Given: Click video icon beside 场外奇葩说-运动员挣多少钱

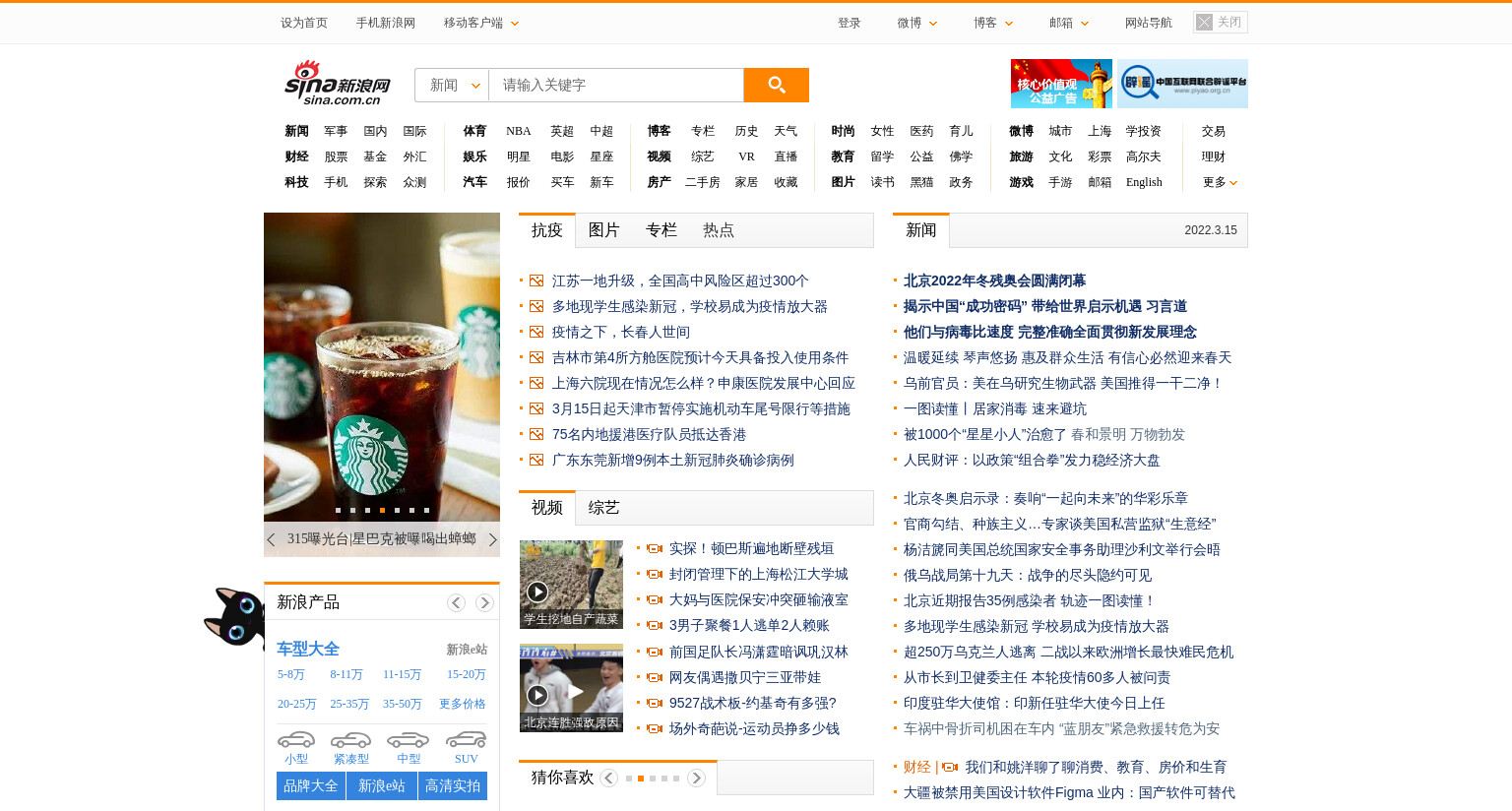Looking at the screenshot, I should [x=654, y=728].
